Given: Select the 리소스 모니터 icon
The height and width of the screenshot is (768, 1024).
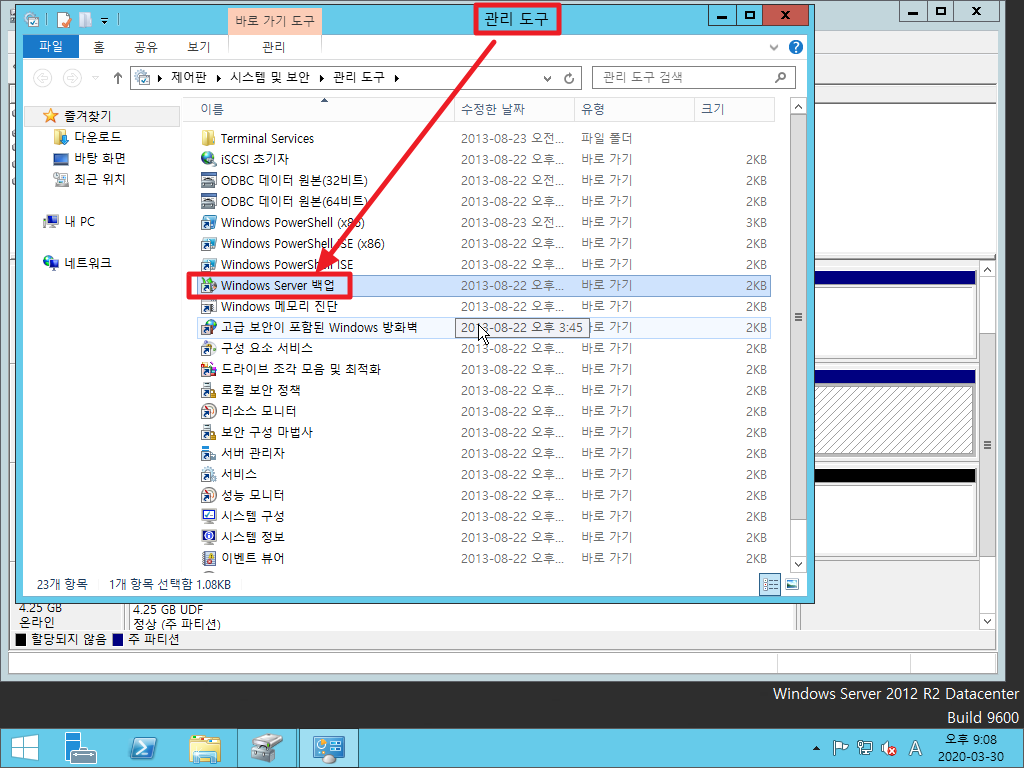Looking at the screenshot, I should 208,411.
